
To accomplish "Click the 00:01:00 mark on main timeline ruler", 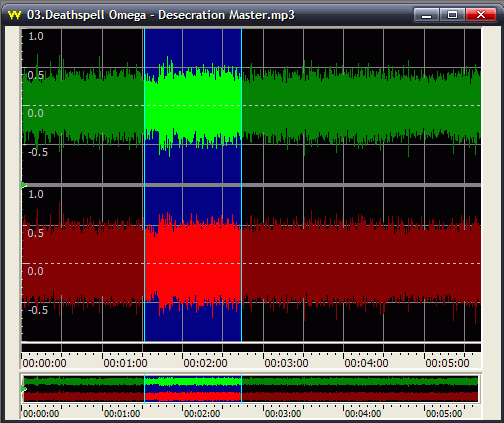I will [125, 363].
